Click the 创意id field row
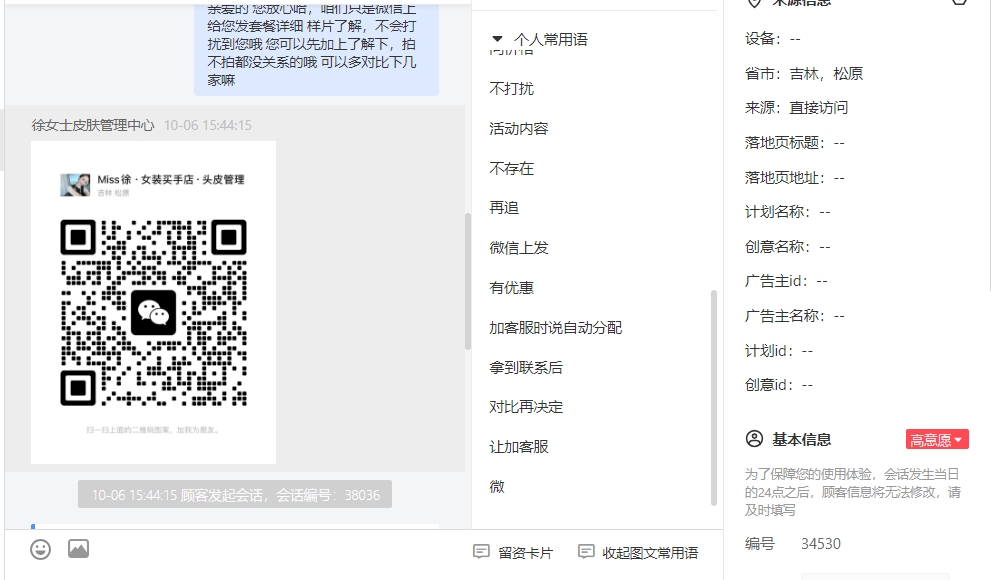 779,385
